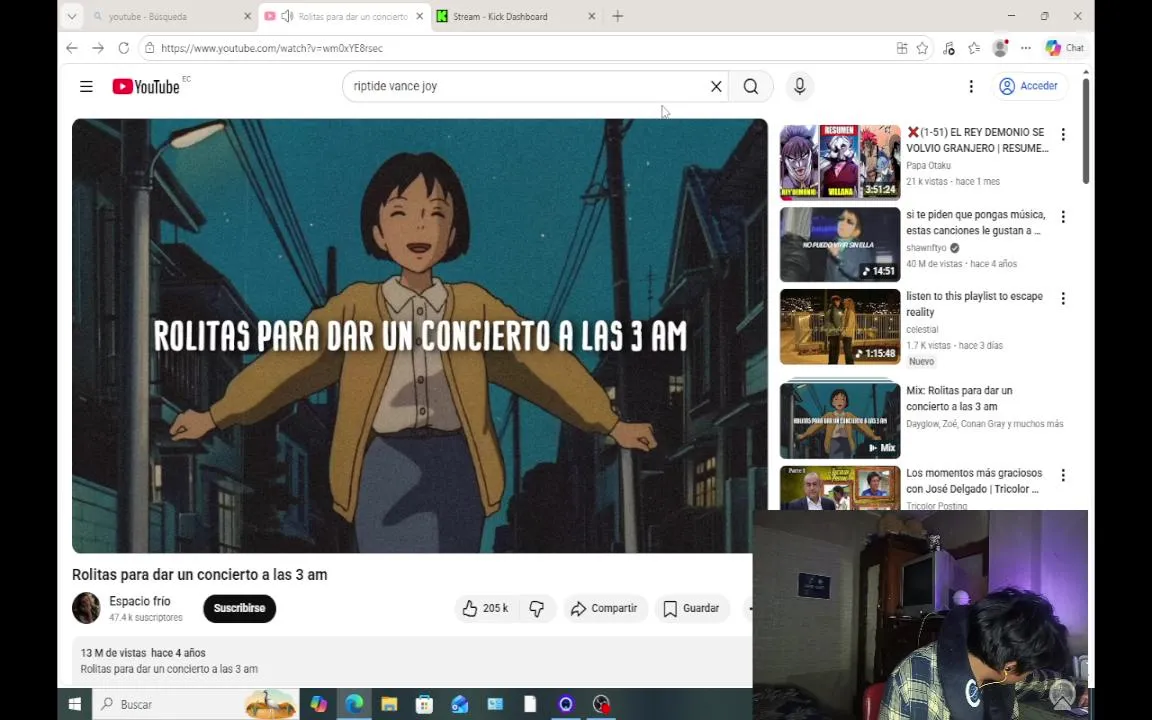Open José Delgado Tricolor video thumbnail
This screenshot has width=1152, height=720.
(x=840, y=488)
